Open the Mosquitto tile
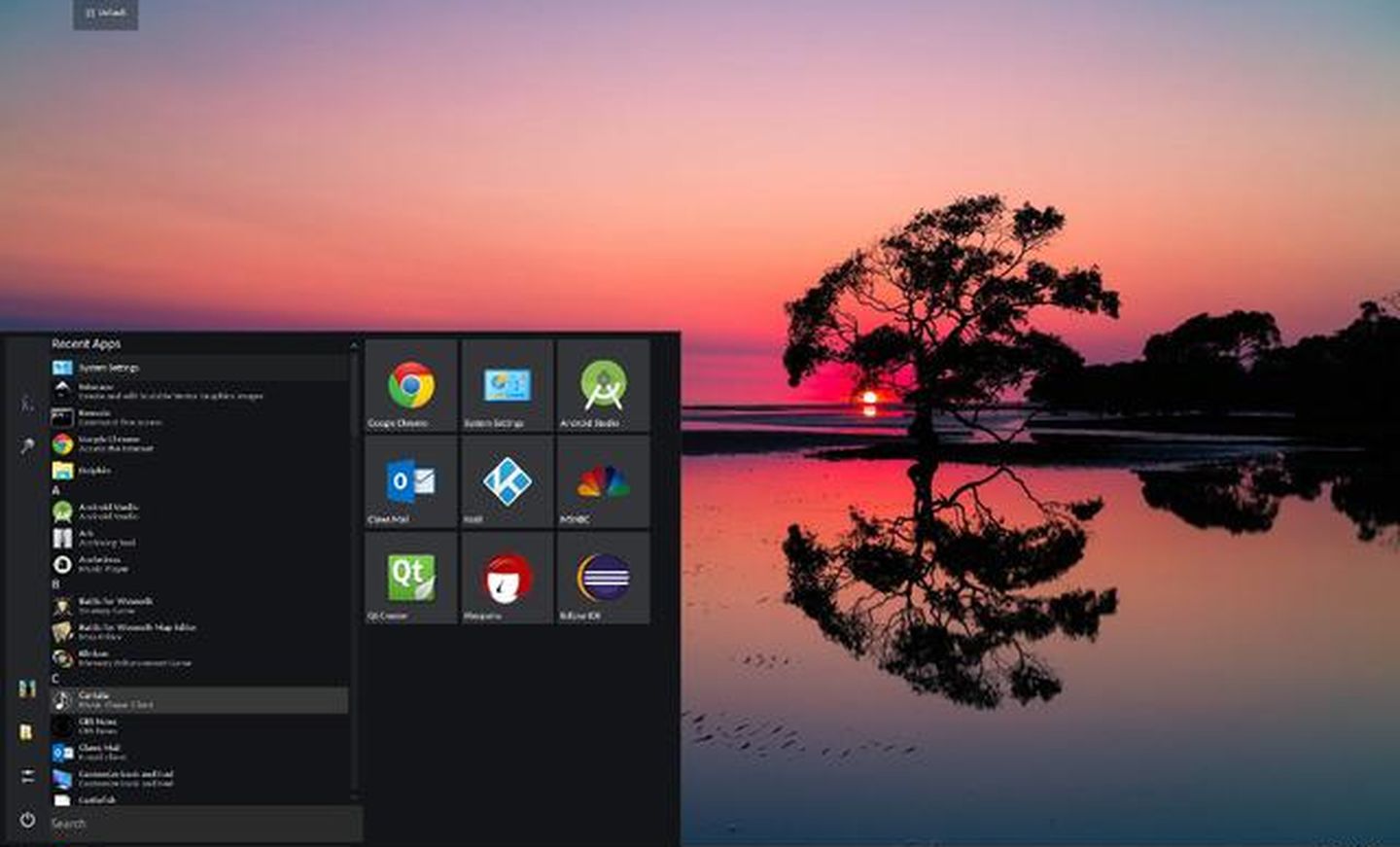Image resolution: width=1400 pixels, height=847 pixels. point(505,581)
